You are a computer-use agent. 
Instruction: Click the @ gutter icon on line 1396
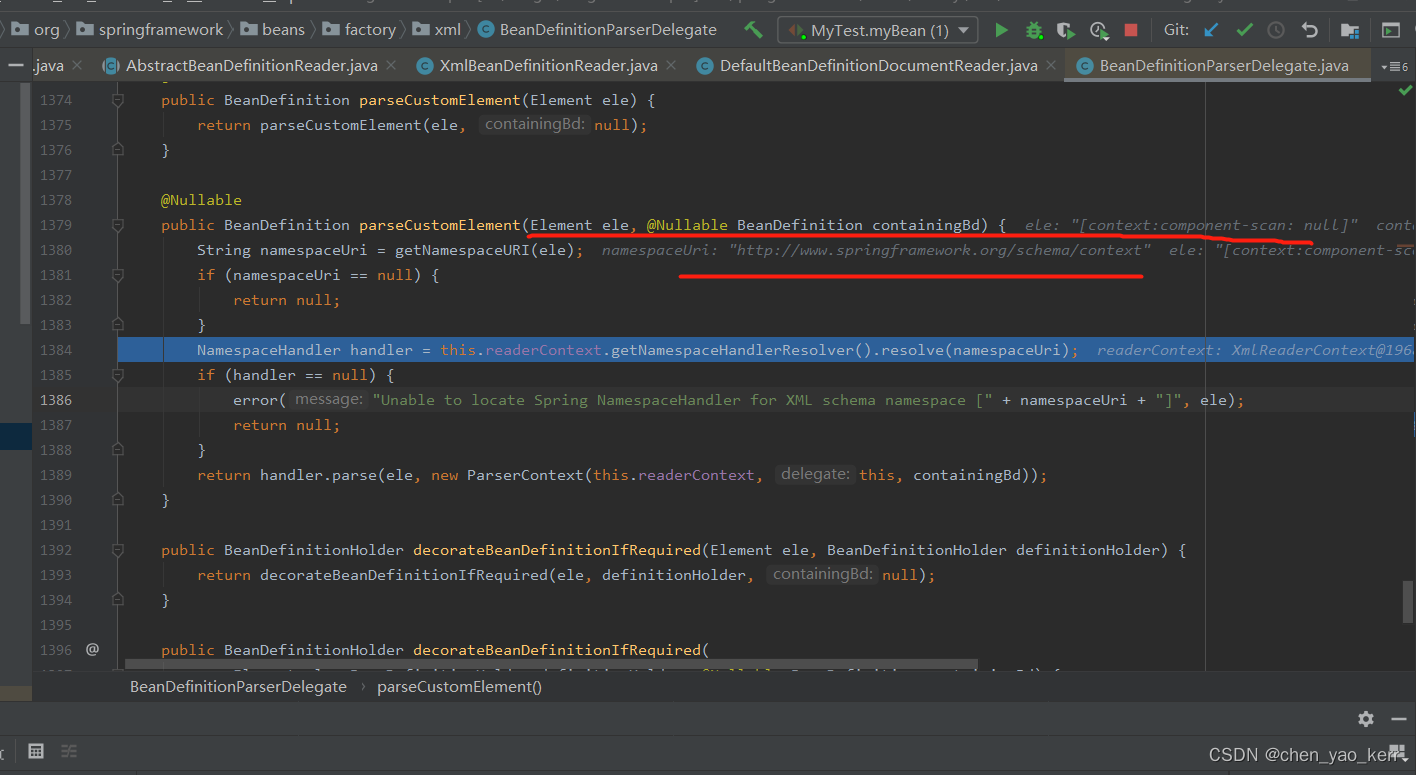point(92,649)
